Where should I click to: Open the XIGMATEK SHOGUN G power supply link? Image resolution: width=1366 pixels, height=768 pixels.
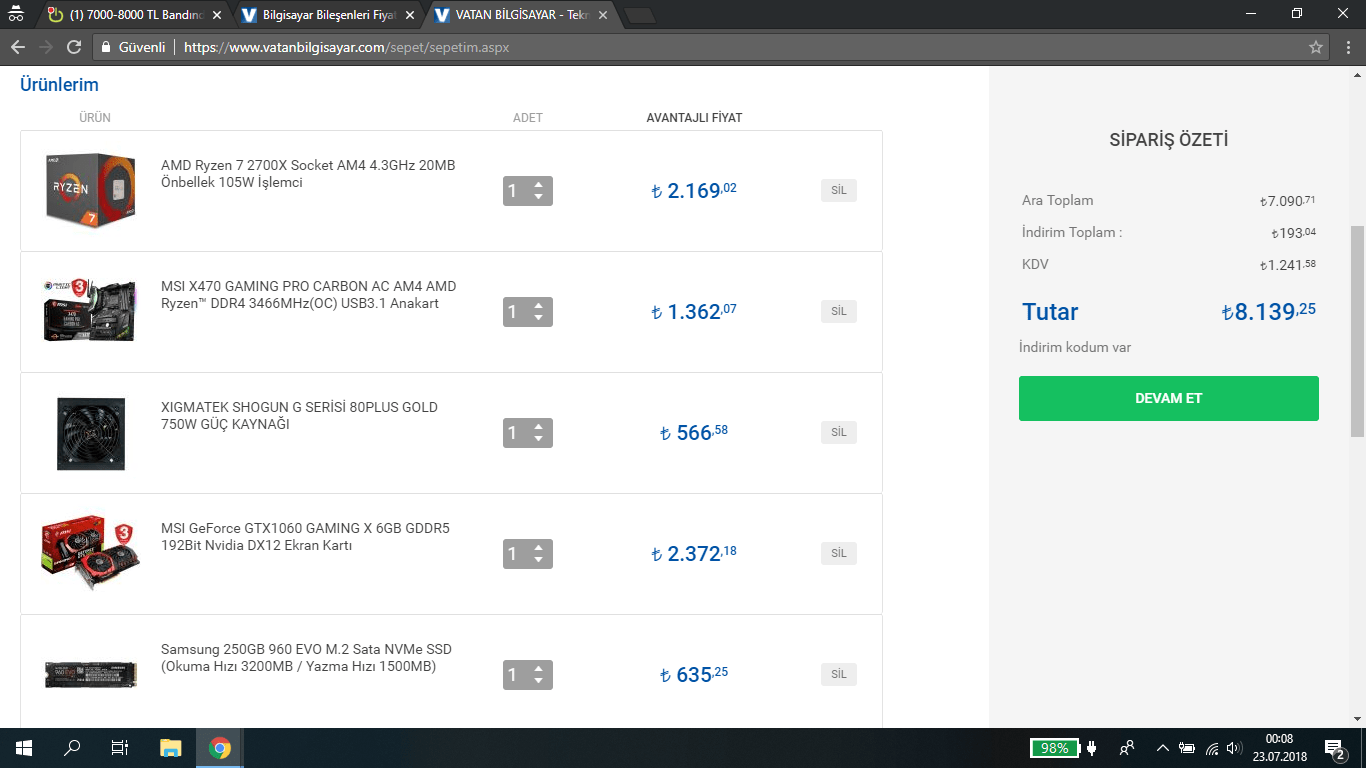(299, 416)
